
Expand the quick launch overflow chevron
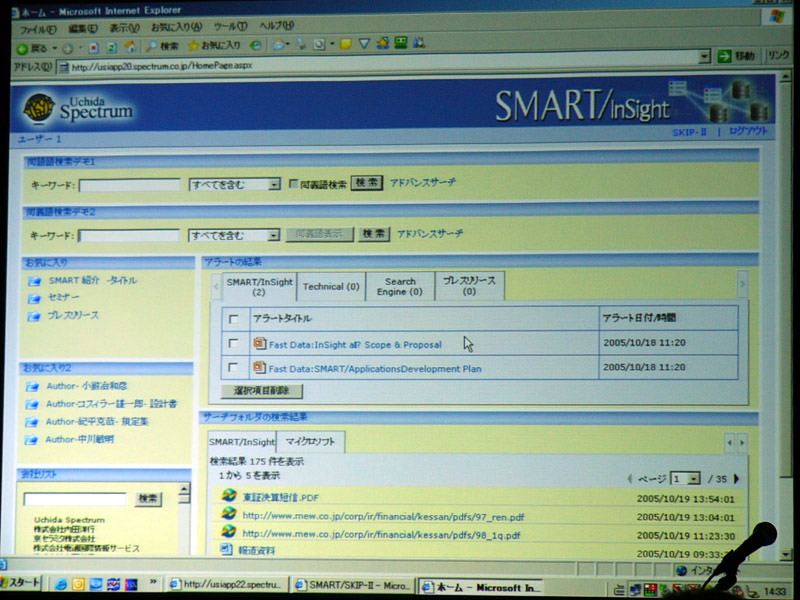point(153,582)
